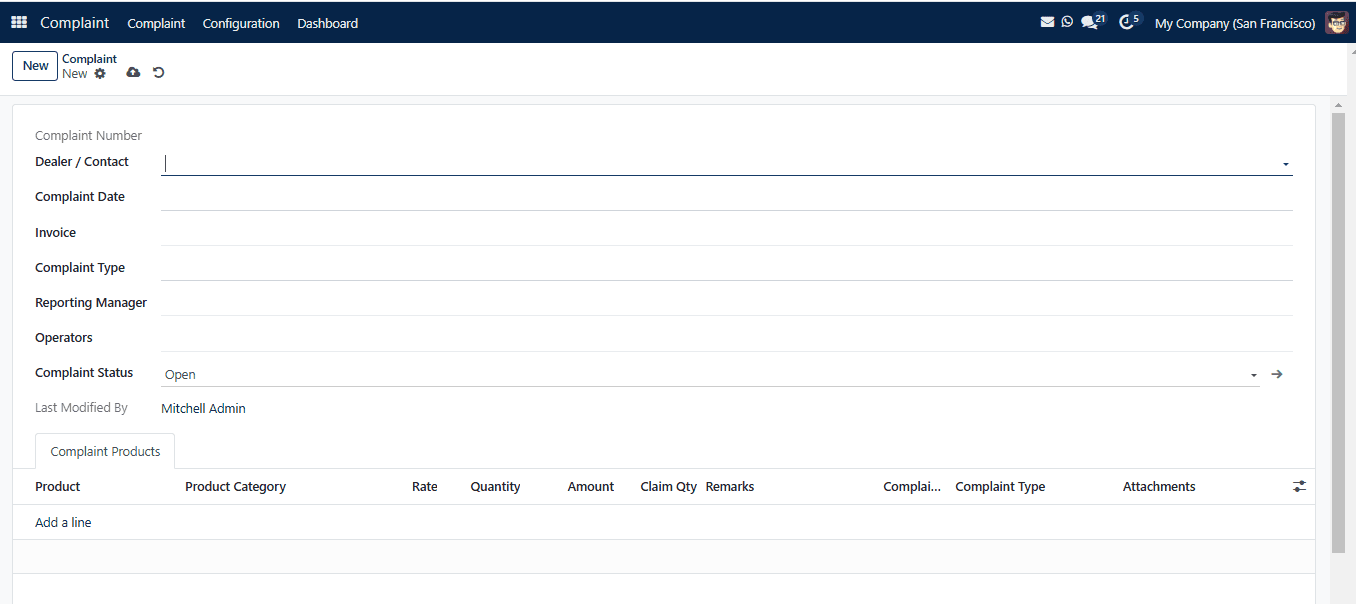The image size is (1356, 604).
Task: Open the mail envelope icon in navbar
Action: (1047, 22)
